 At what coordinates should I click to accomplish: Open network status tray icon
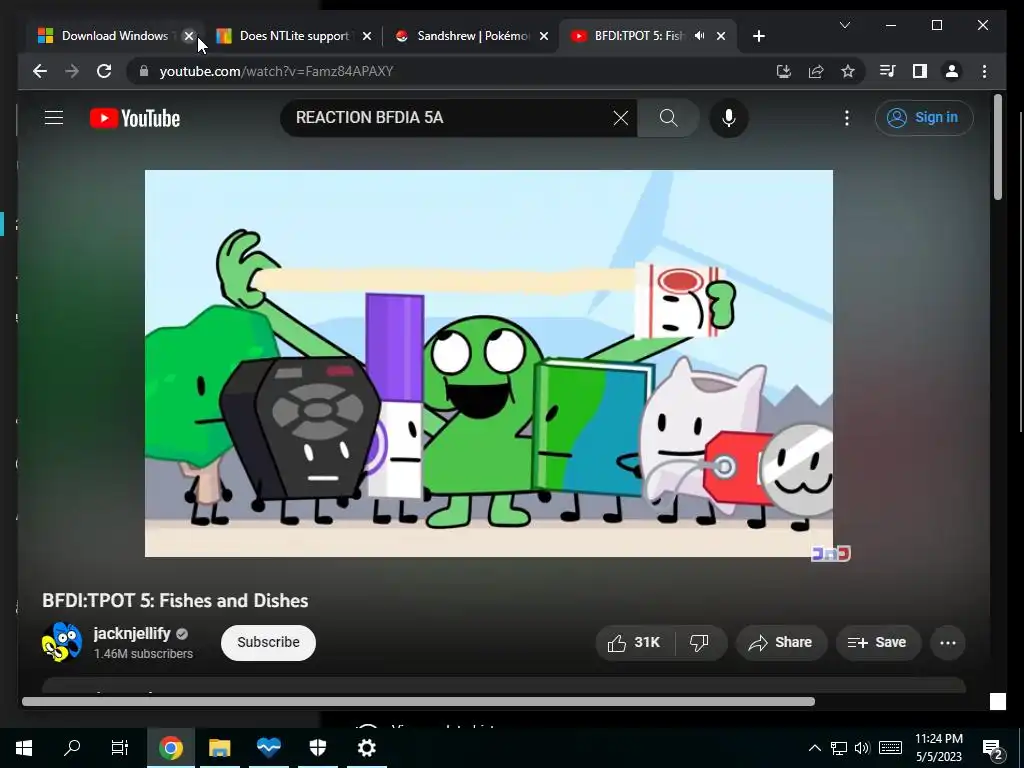coord(839,748)
